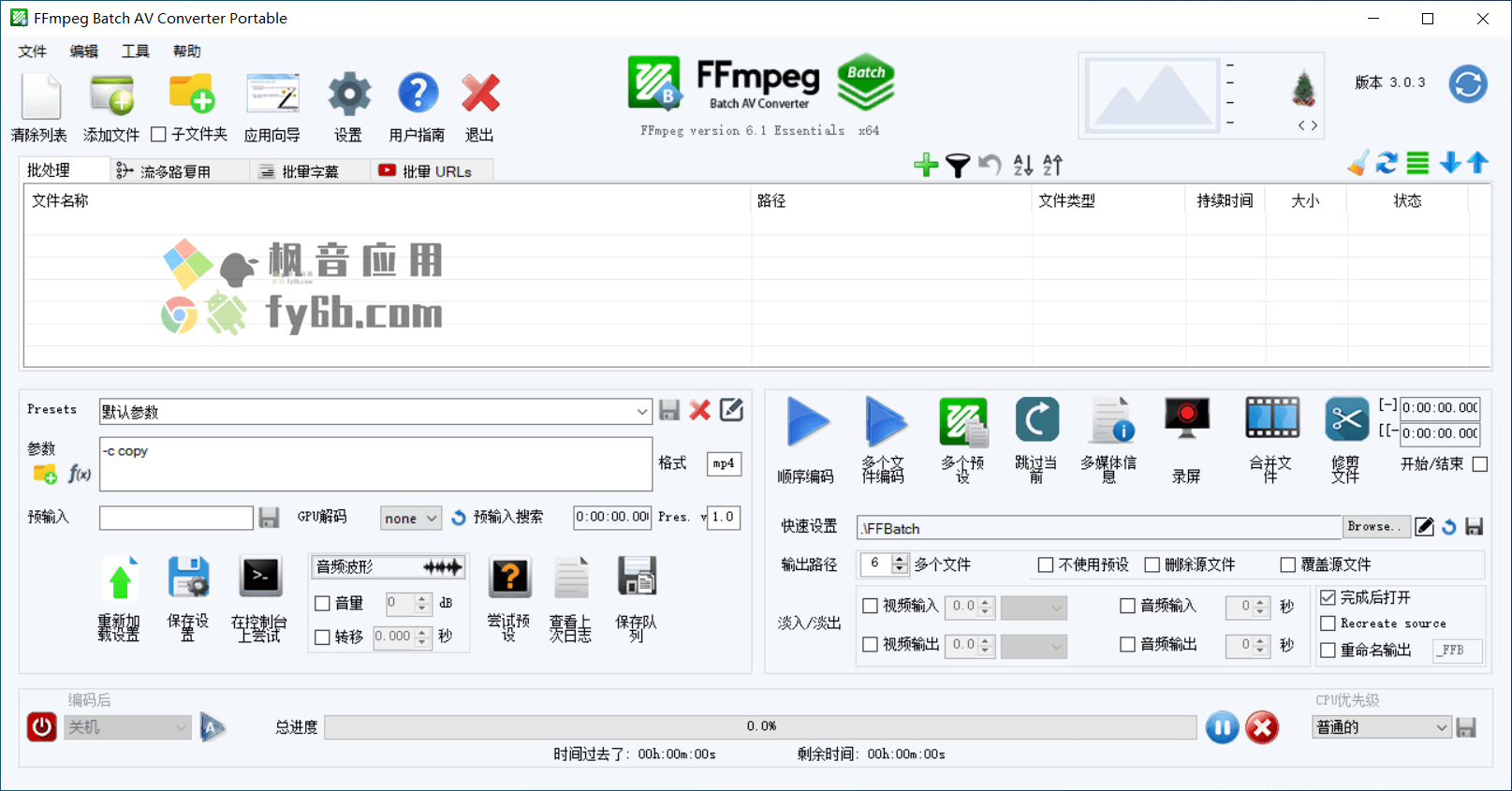Click the green plus icon above the file list

(x=926, y=166)
